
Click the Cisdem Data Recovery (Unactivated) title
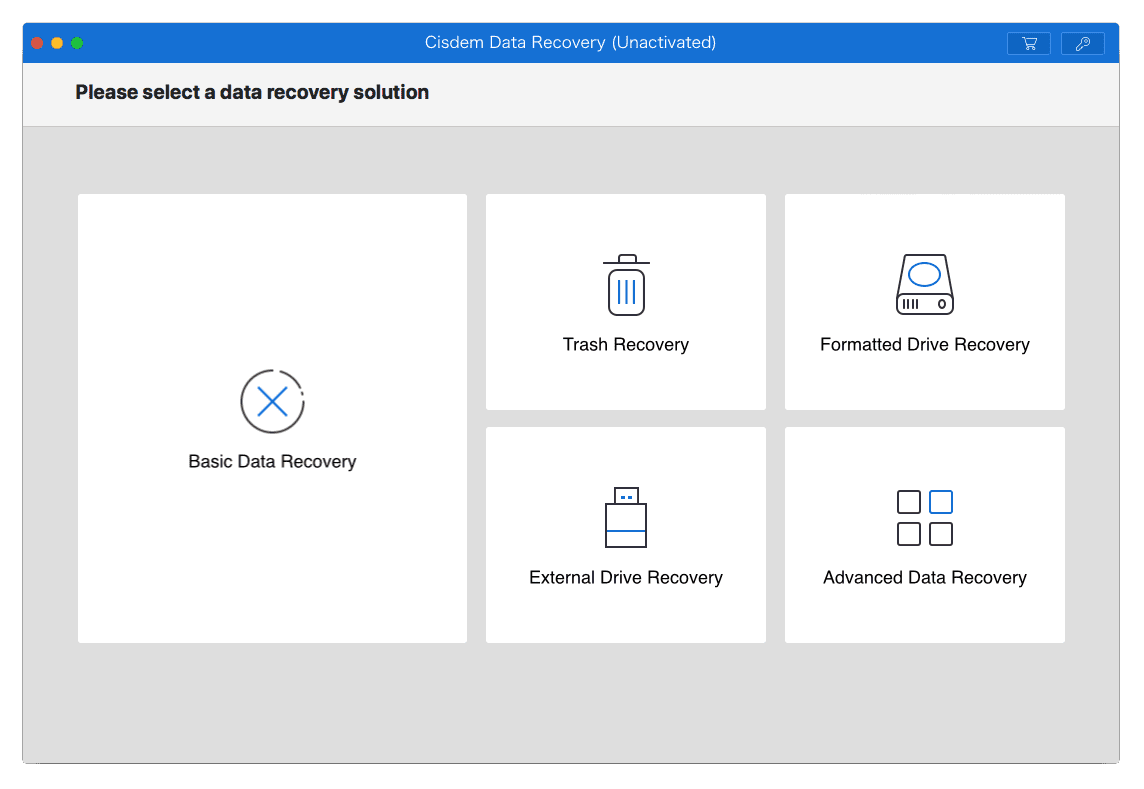click(571, 42)
